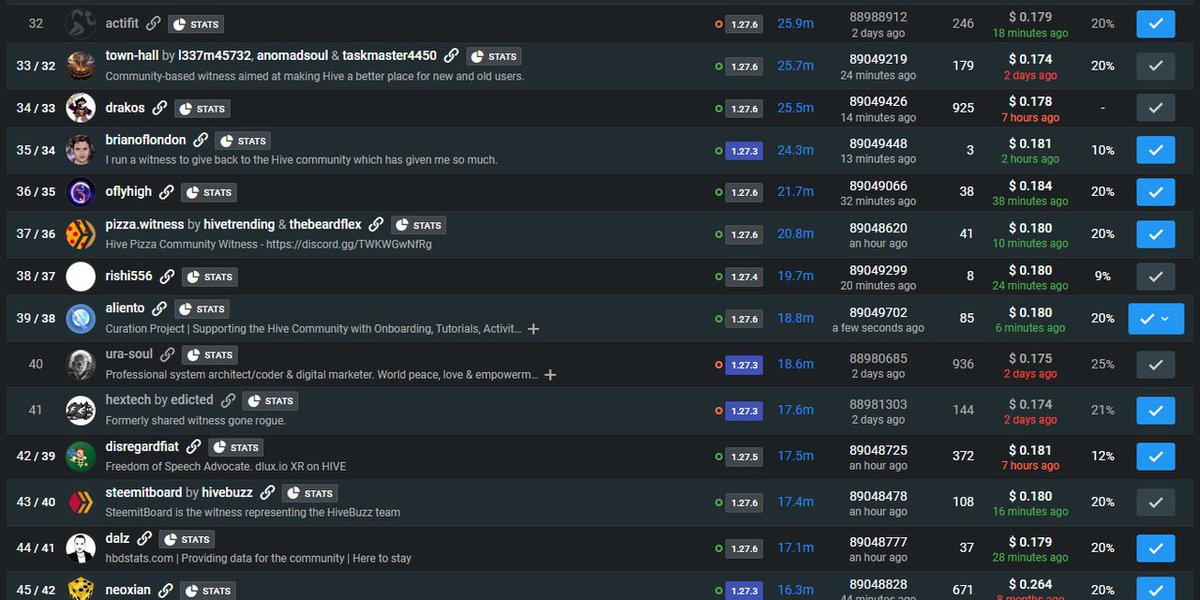Click pizza.witness avatar image
1200x600 pixels.
(x=81, y=234)
